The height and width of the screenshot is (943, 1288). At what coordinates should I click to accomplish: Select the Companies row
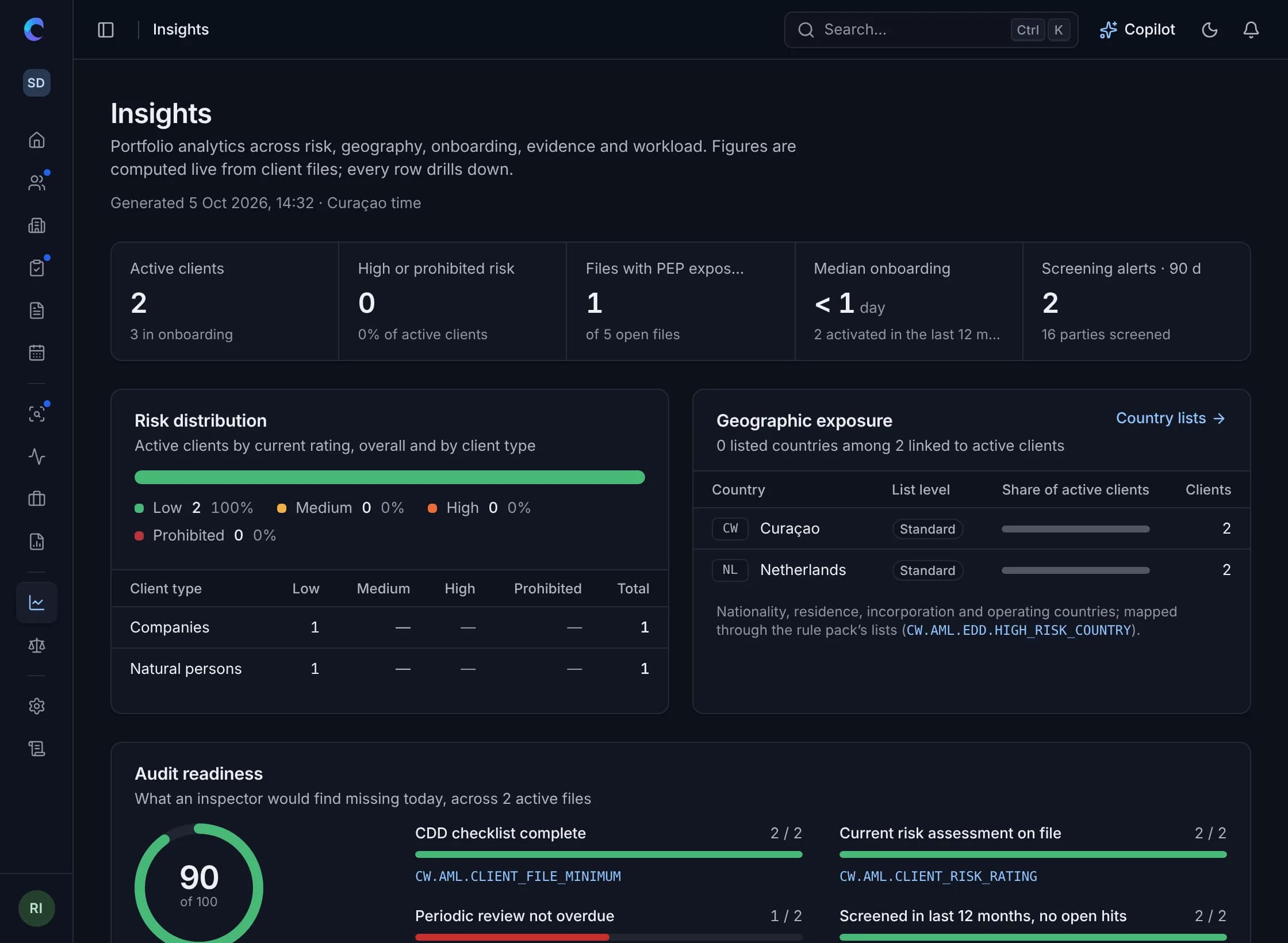[x=390, y=627]
